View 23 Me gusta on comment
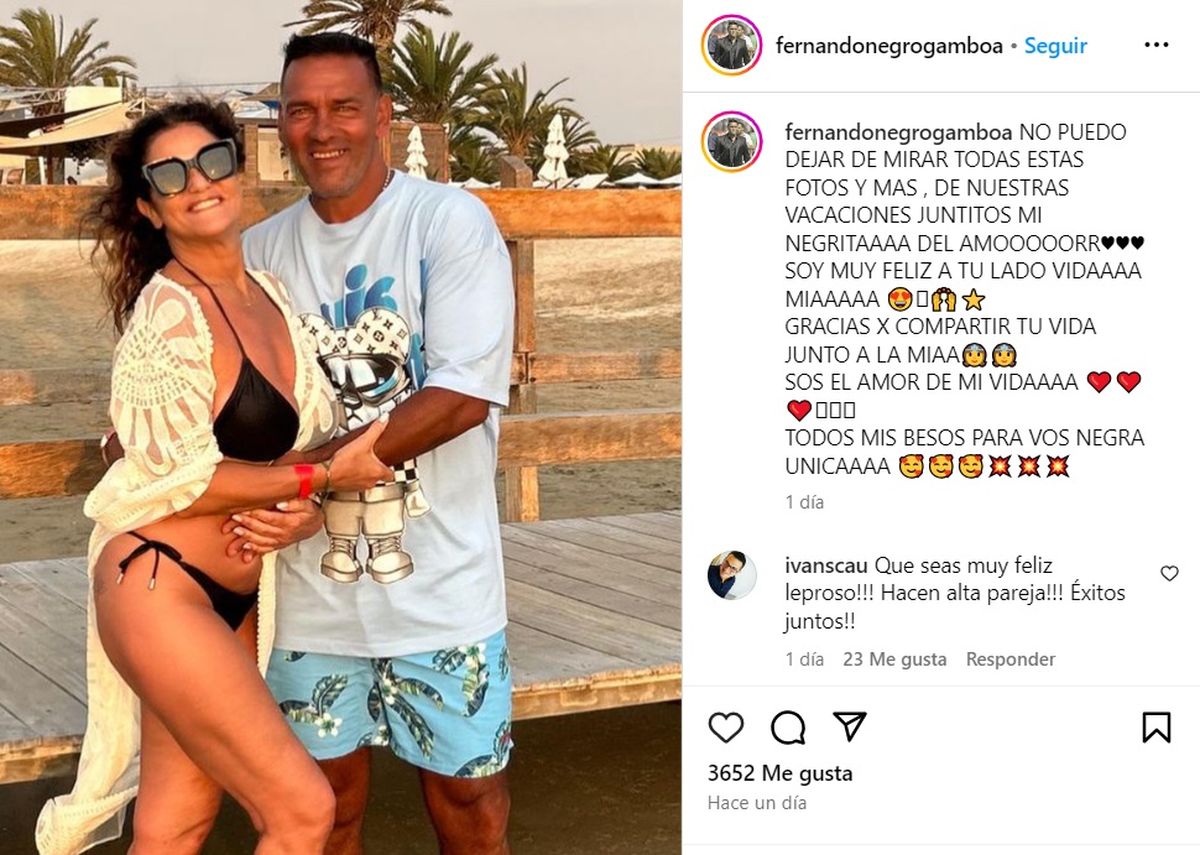 894,659
